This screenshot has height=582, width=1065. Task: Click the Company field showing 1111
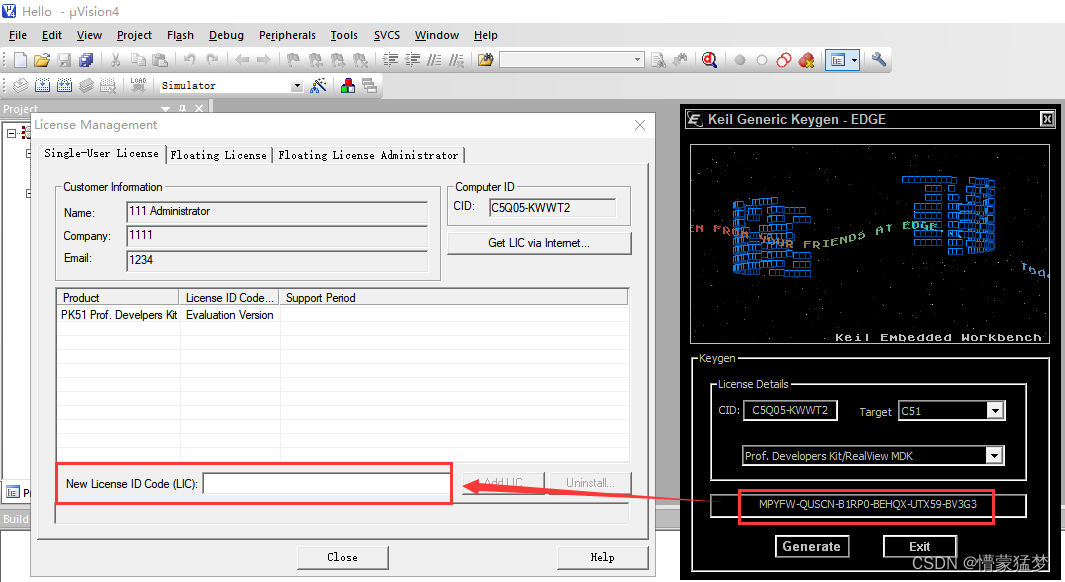coord(277,236)
